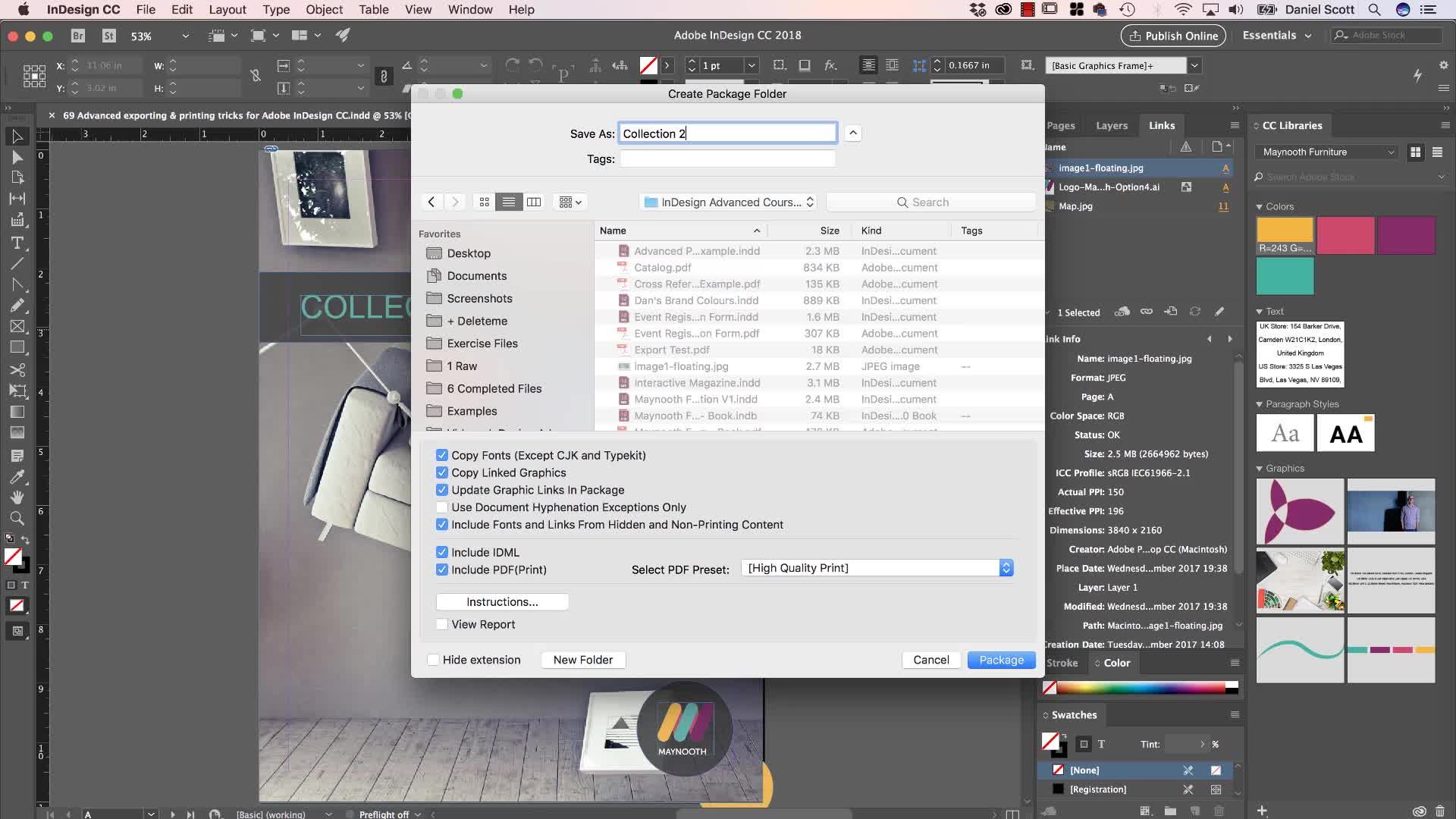1456x819 pixels.
Task: Open the Instructions... button
Action: coord(502,602)
